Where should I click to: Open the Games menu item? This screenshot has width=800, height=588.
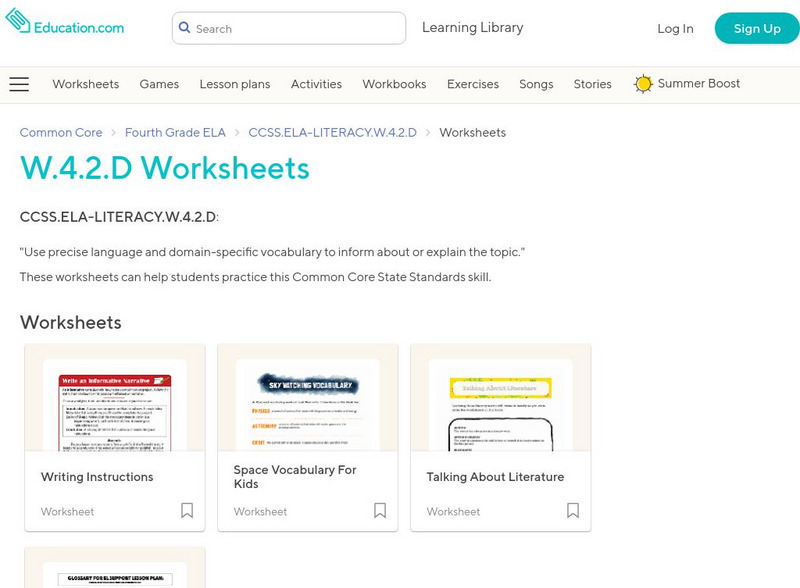(159, 84)
